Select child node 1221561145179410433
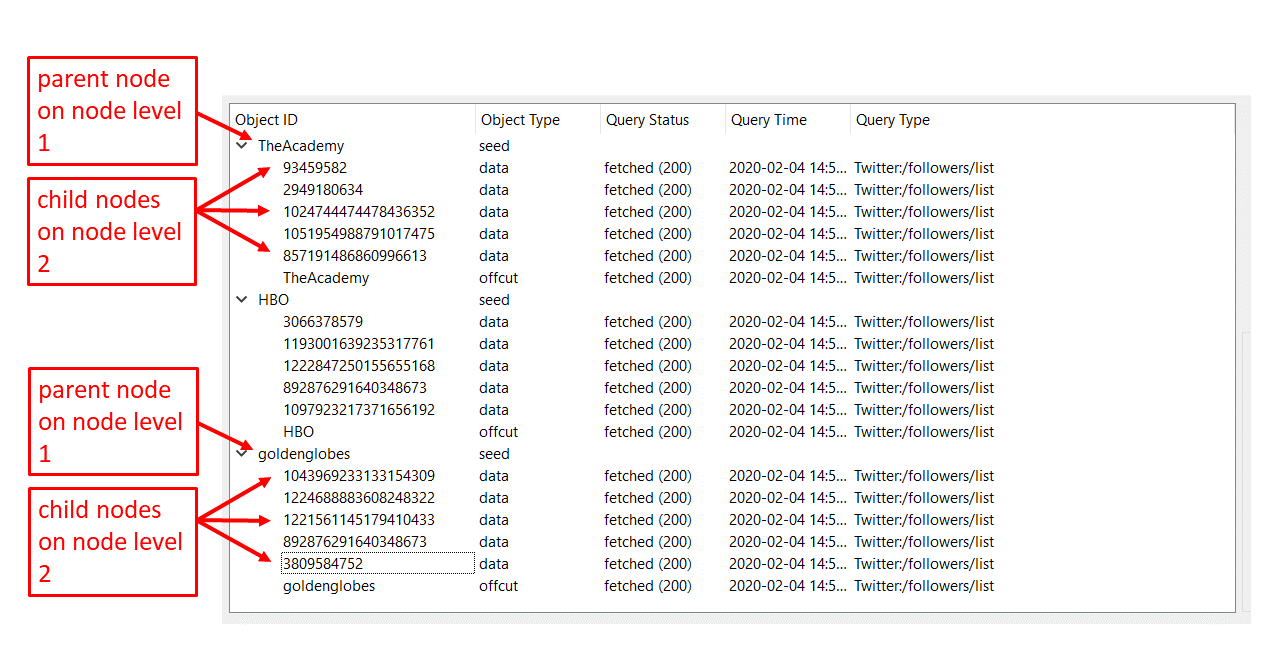This screenshot has height=662, width=1280. coord(359,520)
